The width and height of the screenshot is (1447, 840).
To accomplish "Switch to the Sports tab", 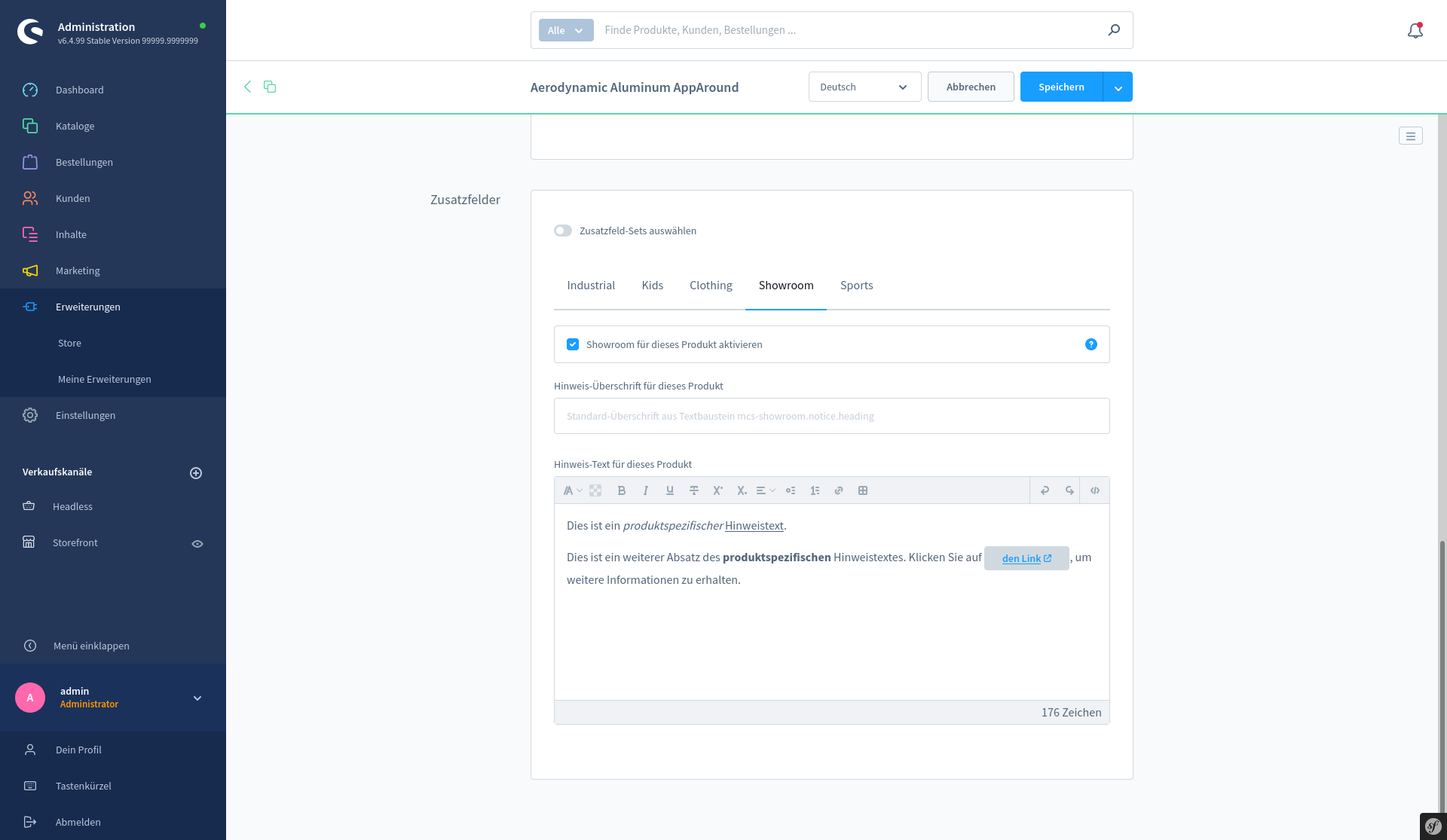I will (x=856, y=285).
